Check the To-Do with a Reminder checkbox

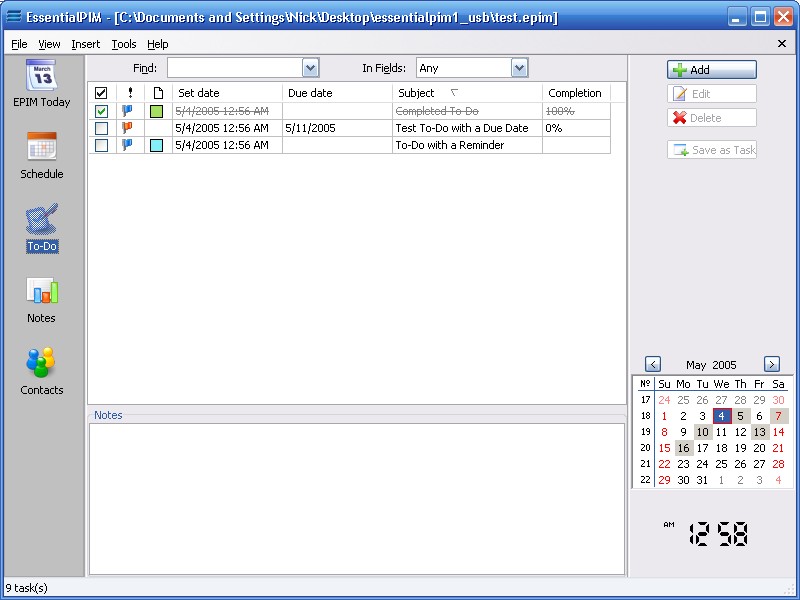tap(102, 145)
